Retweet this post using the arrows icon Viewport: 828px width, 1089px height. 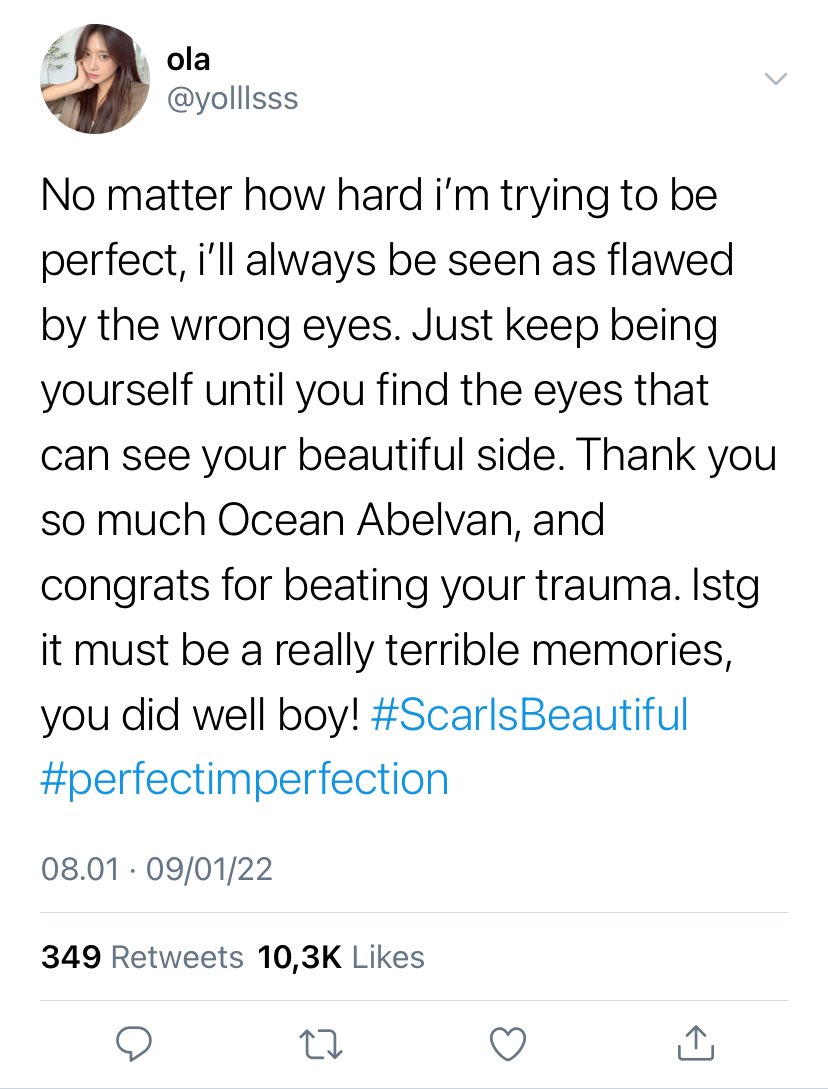[x=320, y=1044]
